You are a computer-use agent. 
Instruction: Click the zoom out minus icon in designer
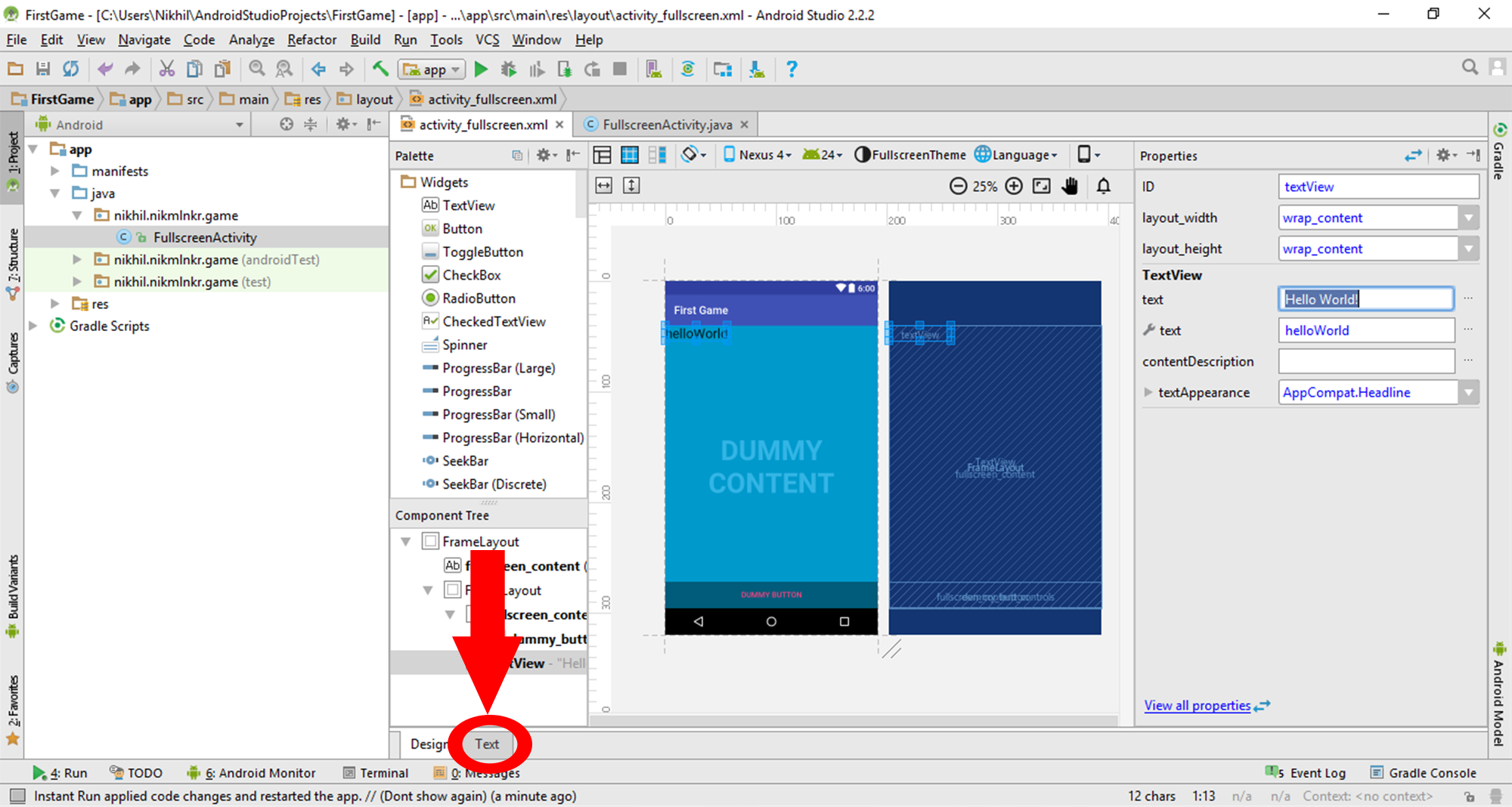pos(958,186)
